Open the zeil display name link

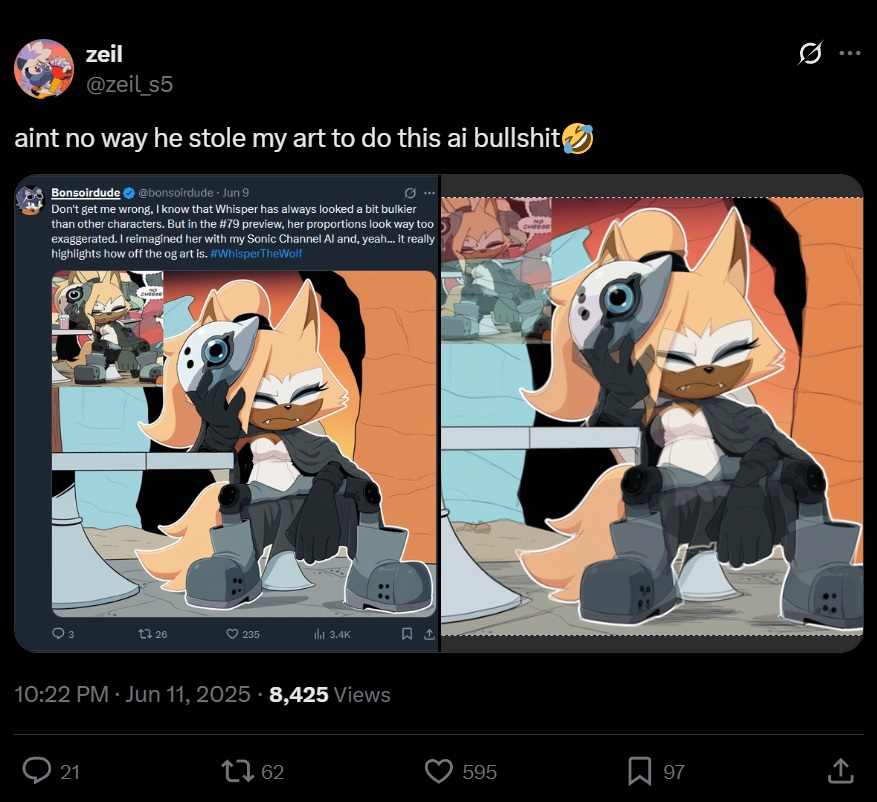coord(104,54)
